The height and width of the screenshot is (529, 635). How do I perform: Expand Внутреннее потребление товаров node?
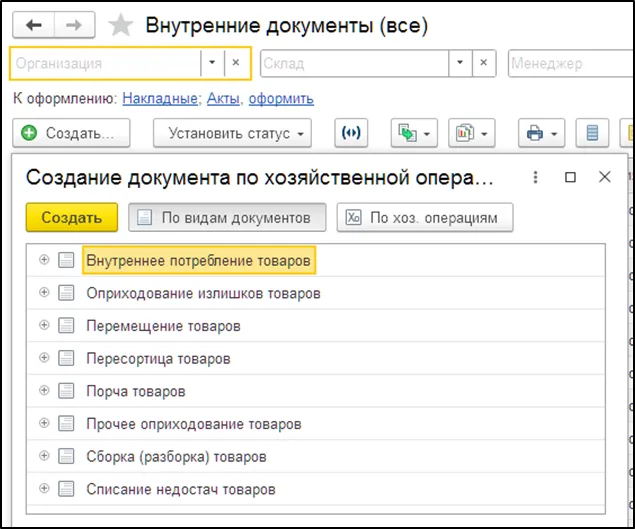(x=44, y=260)
